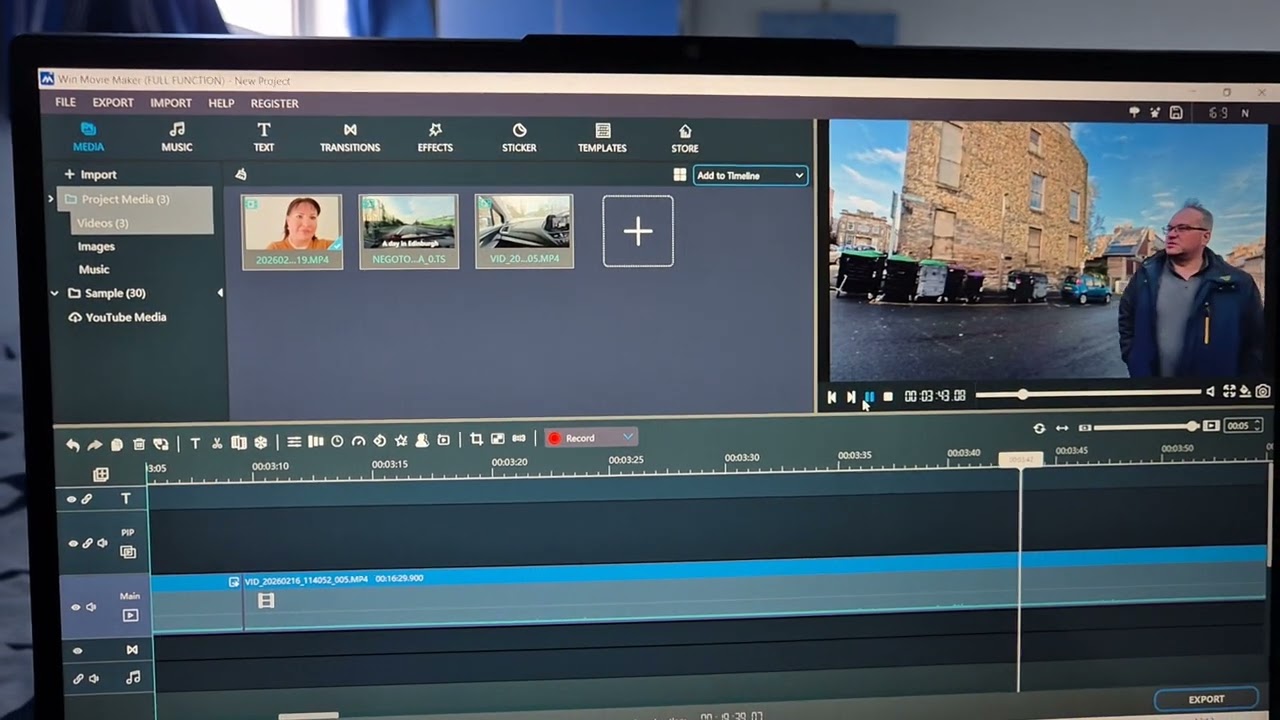Delete selected clip with trash icon
Screen dimensions: 1280x720
(x=139, y=444)
